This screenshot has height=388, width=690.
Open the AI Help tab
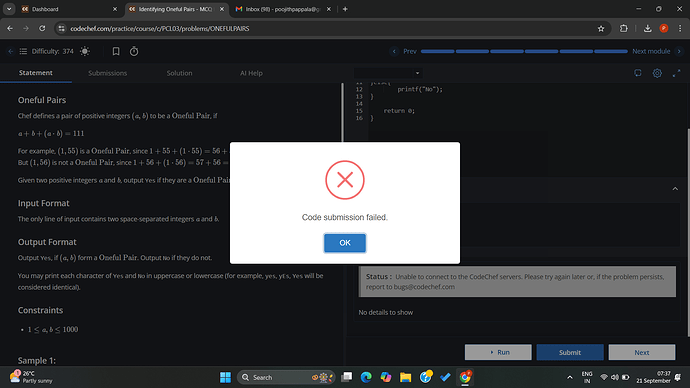[x=251, y=73]
